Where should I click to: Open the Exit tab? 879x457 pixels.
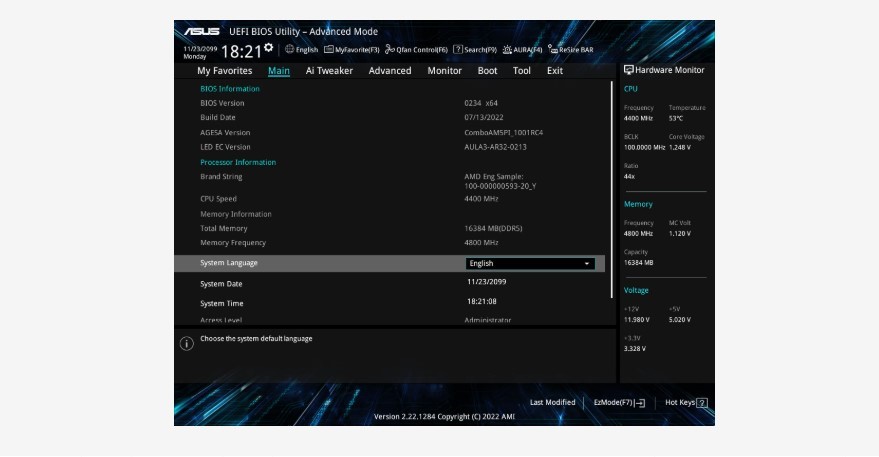click(555, 71)
